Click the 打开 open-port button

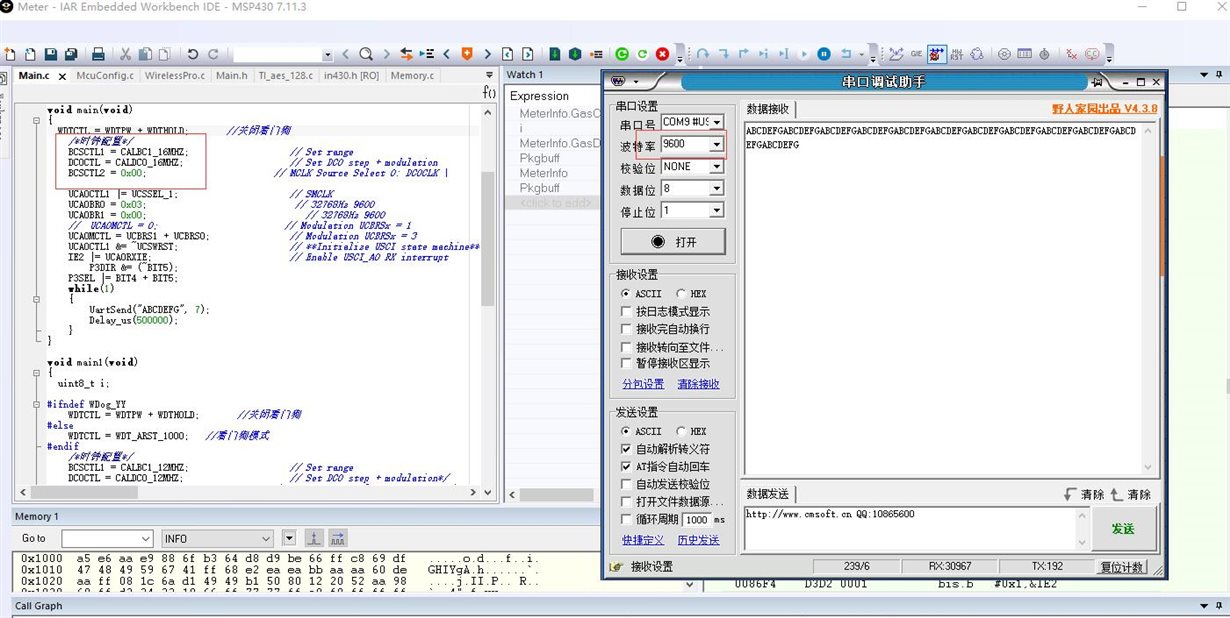pos(673,242)
